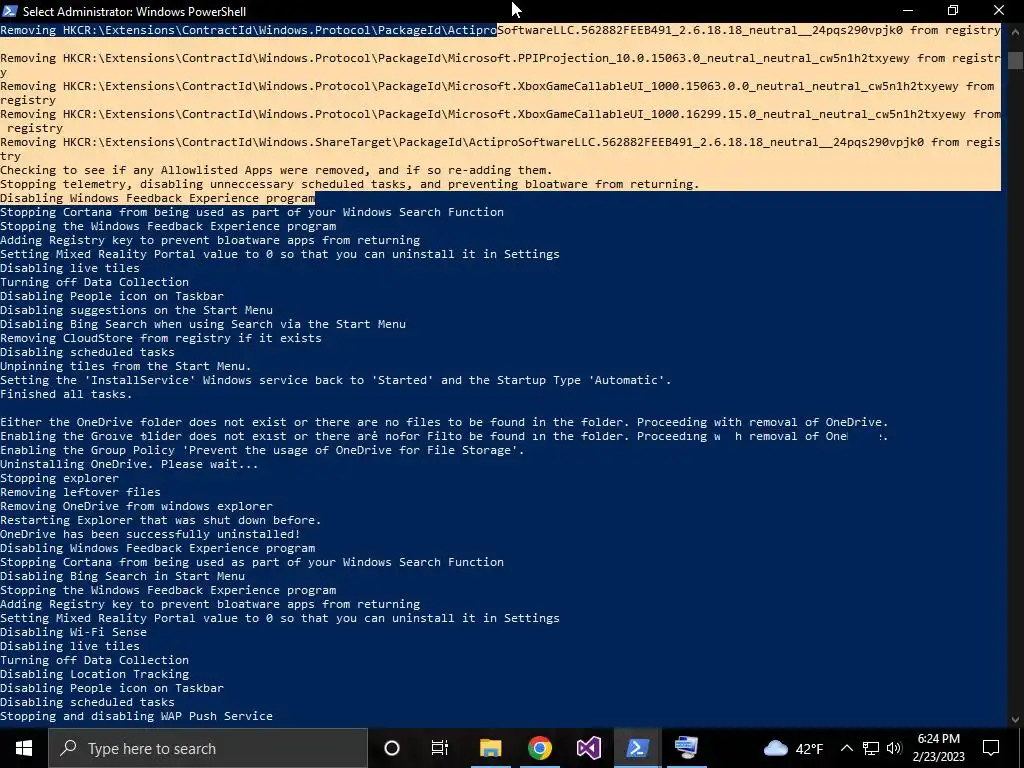This screenshot has width=1024, height=768.
Task: Click the taskbar search box
Action: (208, 748)
